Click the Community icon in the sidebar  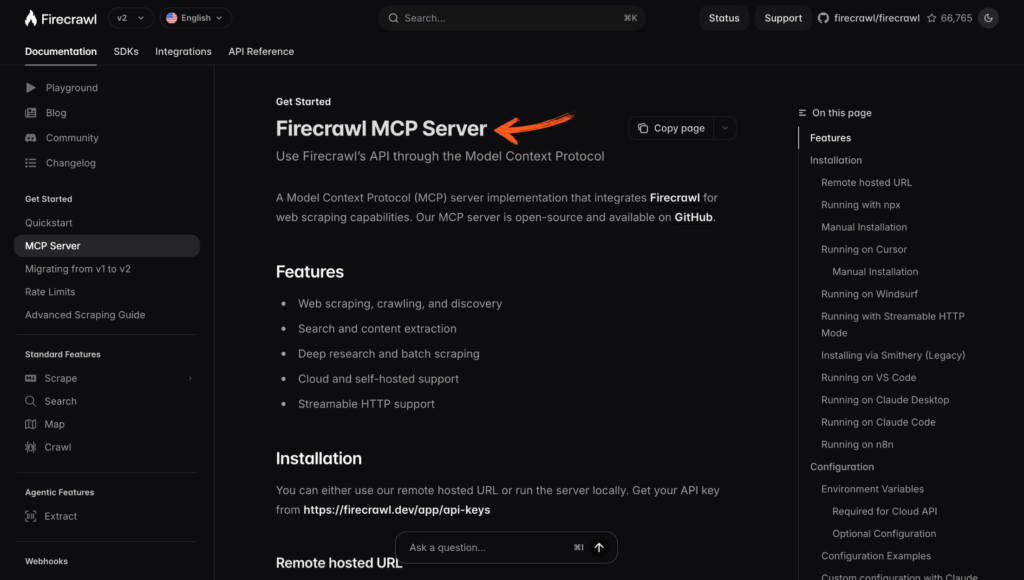coord(31,137)
